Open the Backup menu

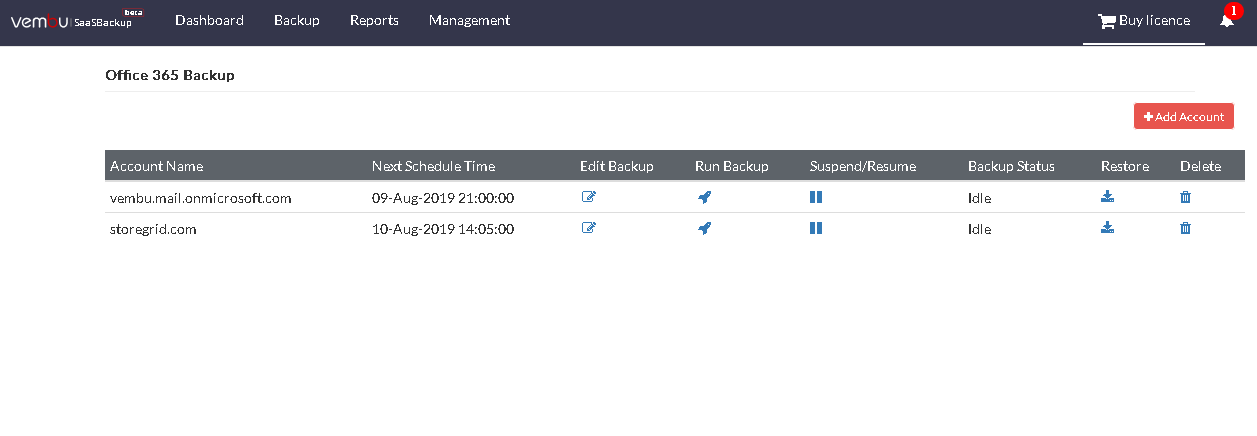pos(297,20)
